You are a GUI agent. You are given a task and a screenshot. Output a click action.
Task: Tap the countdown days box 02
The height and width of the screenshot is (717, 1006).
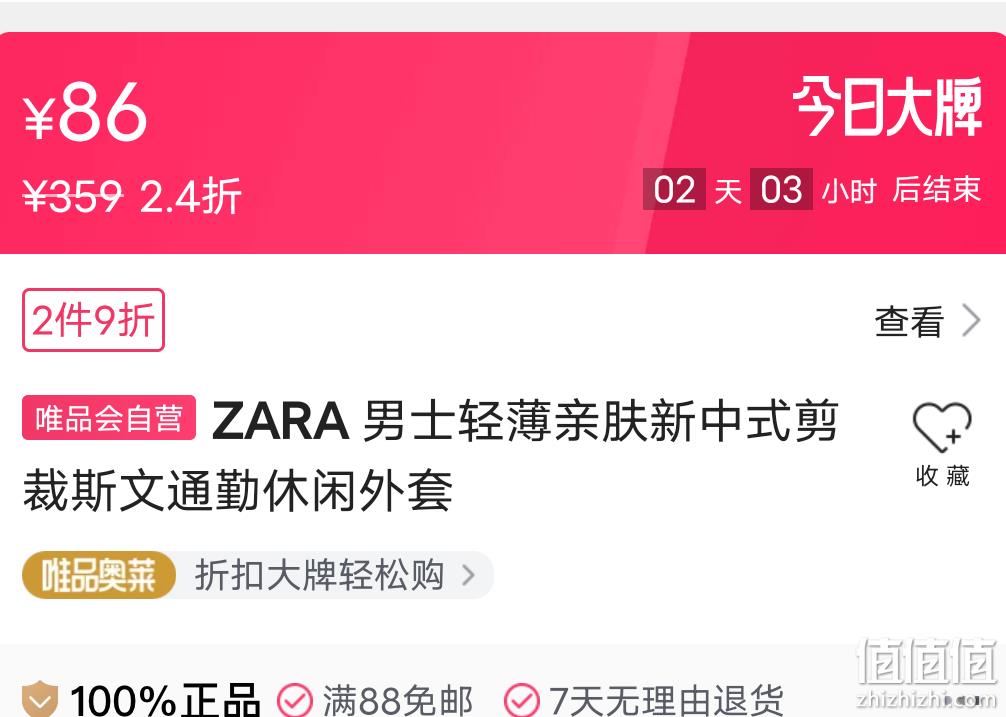(674, 189)
